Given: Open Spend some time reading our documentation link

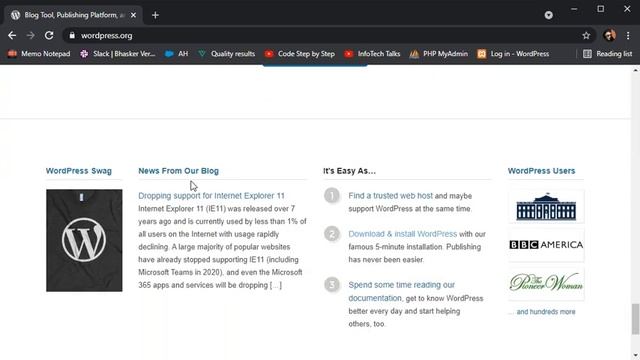Looking at the screenshot, I should click(x=402, y=291).
